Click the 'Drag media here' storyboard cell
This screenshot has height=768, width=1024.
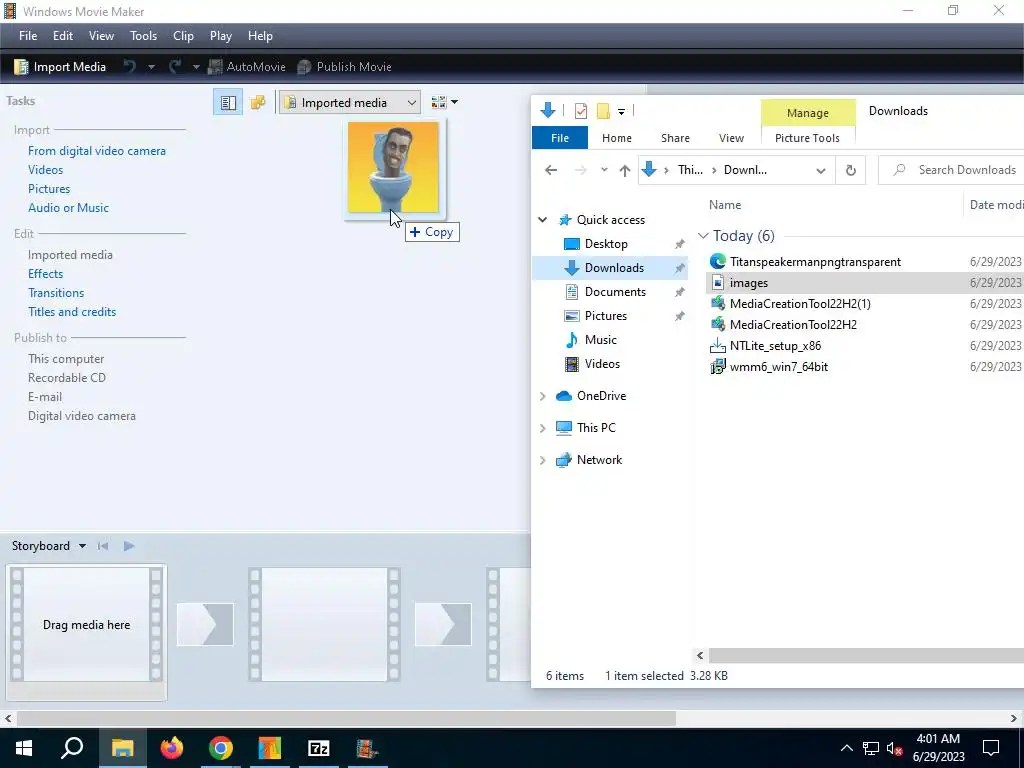(86, 625)
